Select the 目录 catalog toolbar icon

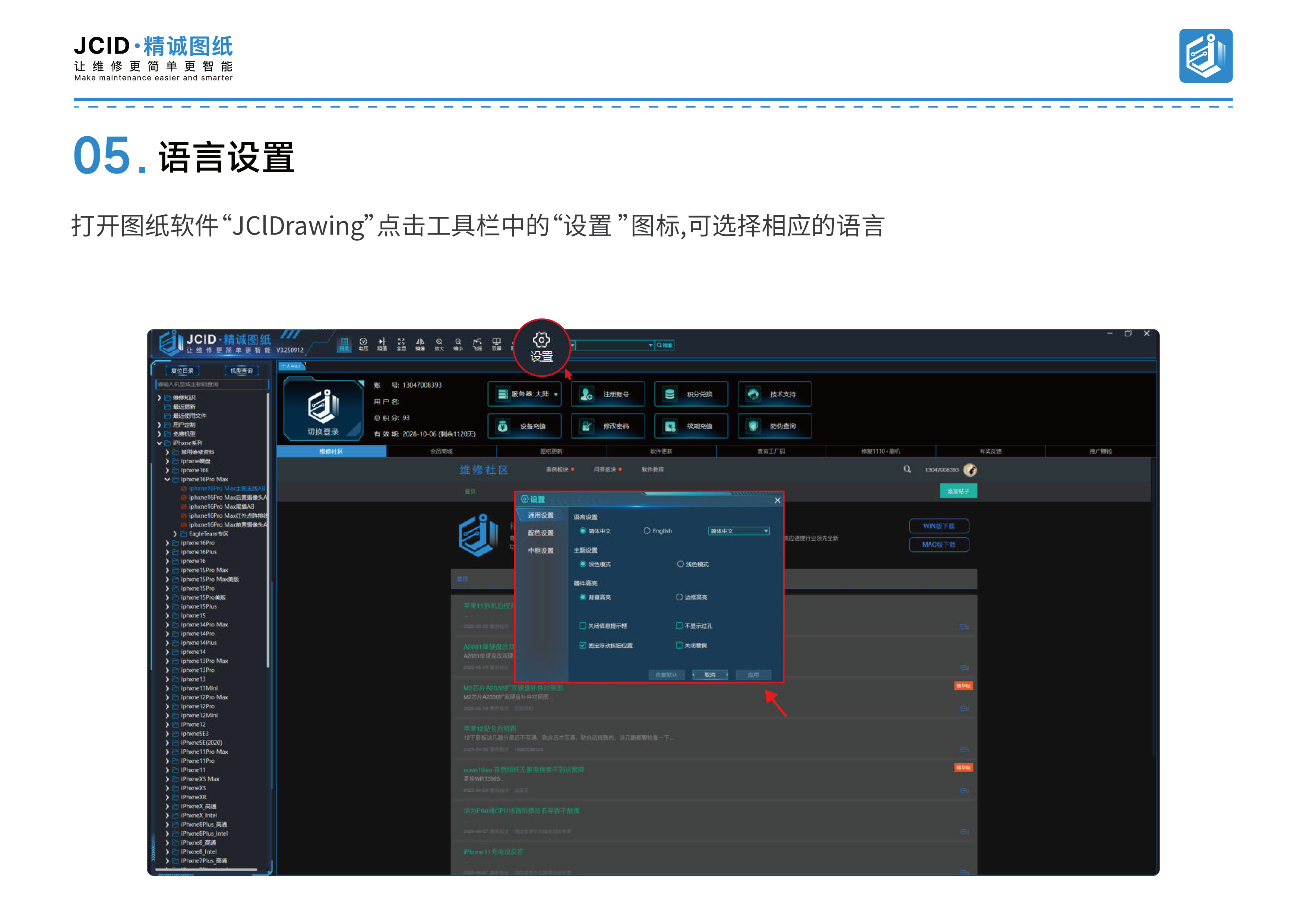(344, 344)
